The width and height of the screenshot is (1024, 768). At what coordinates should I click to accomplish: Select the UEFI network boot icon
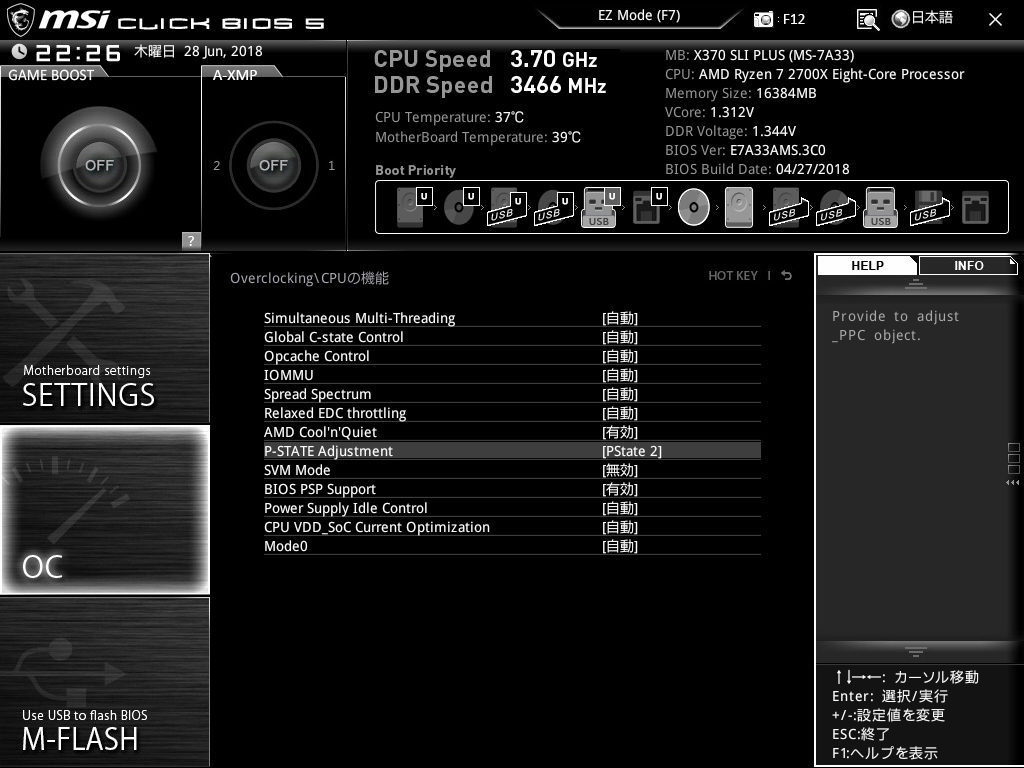click(649, 207)
